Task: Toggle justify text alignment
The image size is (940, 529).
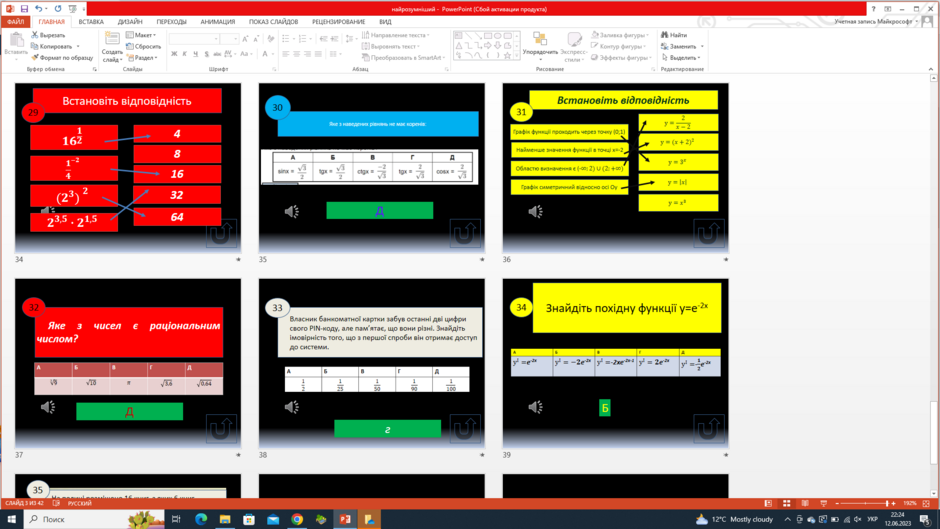Action: click(318, 54)
